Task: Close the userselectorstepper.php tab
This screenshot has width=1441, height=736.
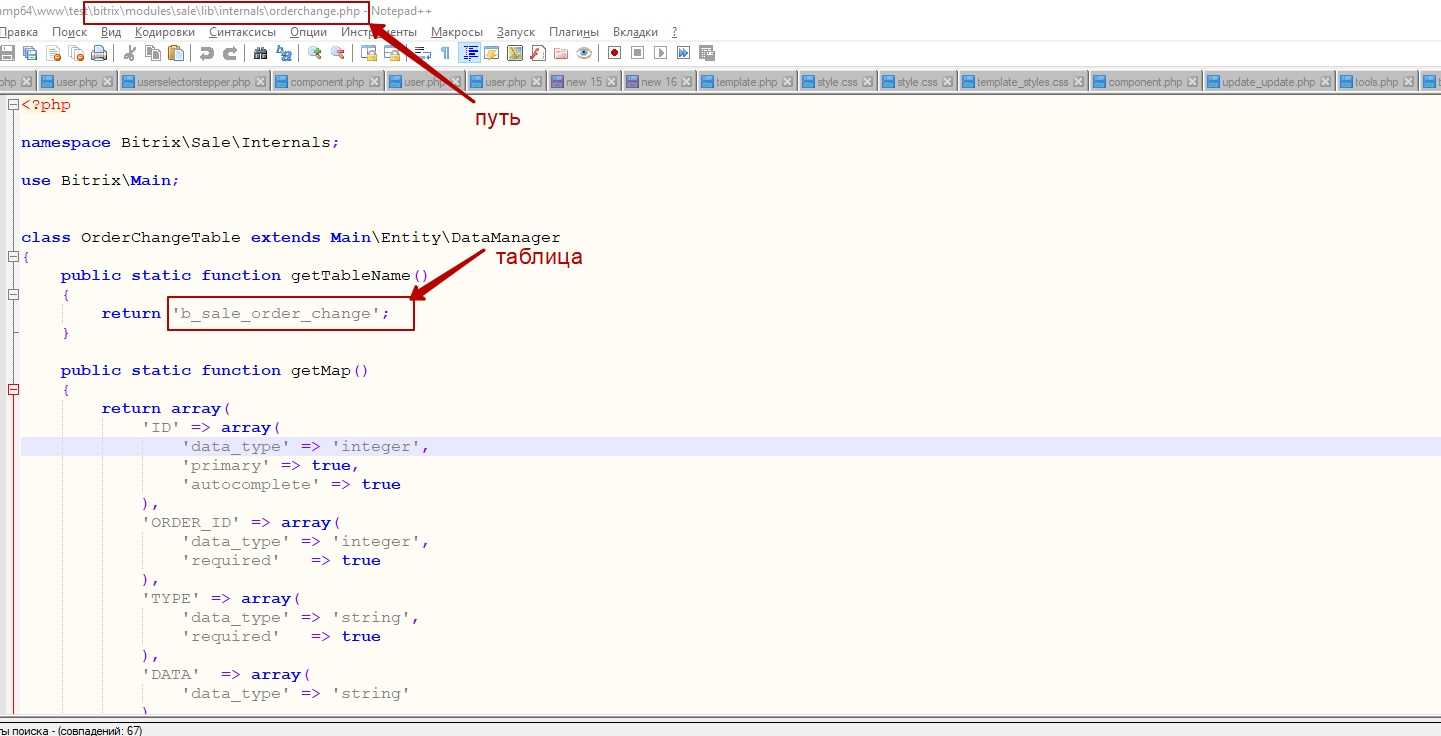Action: pyautogui.click(x=261, y=82)
